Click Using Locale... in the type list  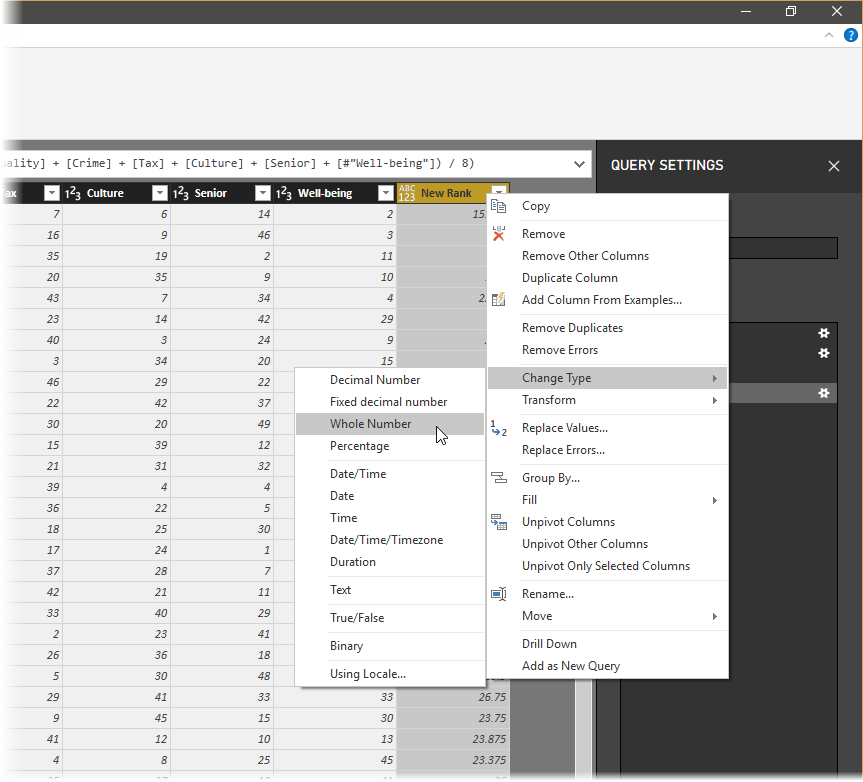(368, 674)
